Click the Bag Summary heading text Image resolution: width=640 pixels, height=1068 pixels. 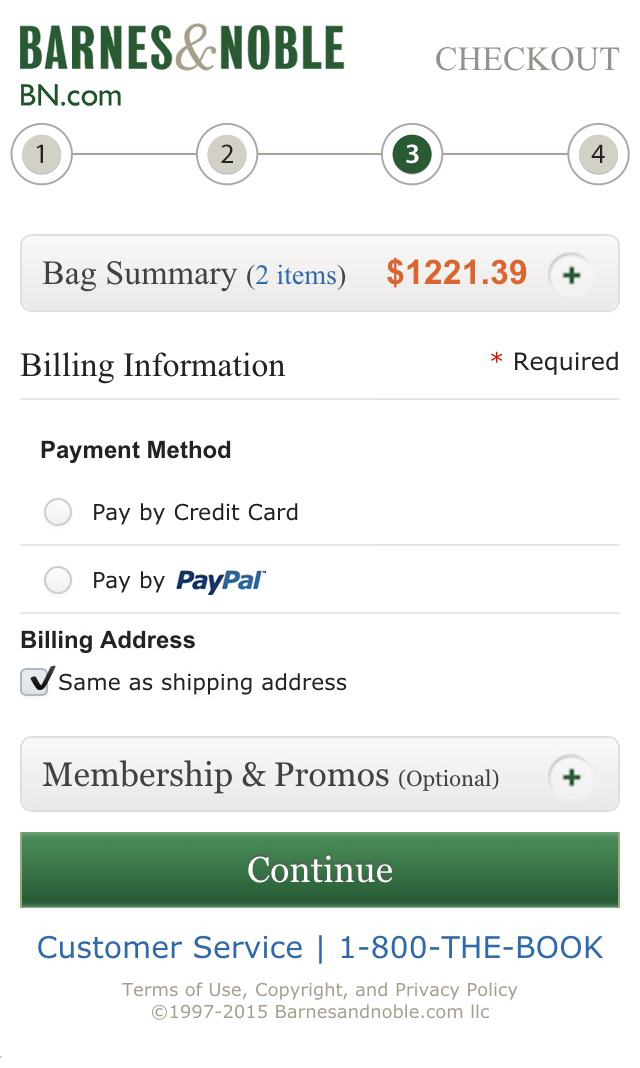pos(138,274)
